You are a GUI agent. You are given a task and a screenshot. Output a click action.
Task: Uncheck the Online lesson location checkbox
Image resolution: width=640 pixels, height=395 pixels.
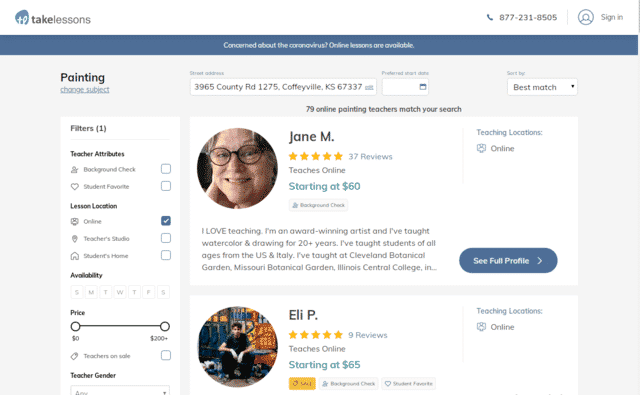click(x=166, y=221)
